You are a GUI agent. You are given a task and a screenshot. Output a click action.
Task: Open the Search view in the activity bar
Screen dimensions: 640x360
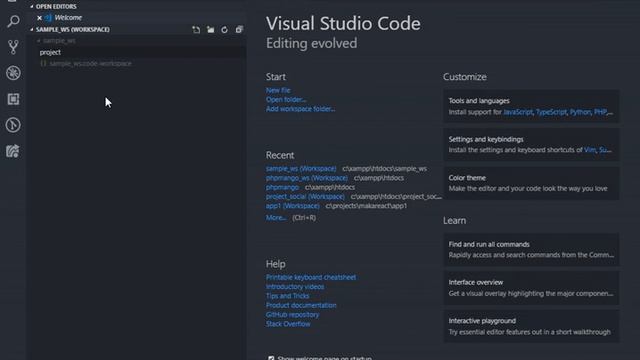click(13, 21)
